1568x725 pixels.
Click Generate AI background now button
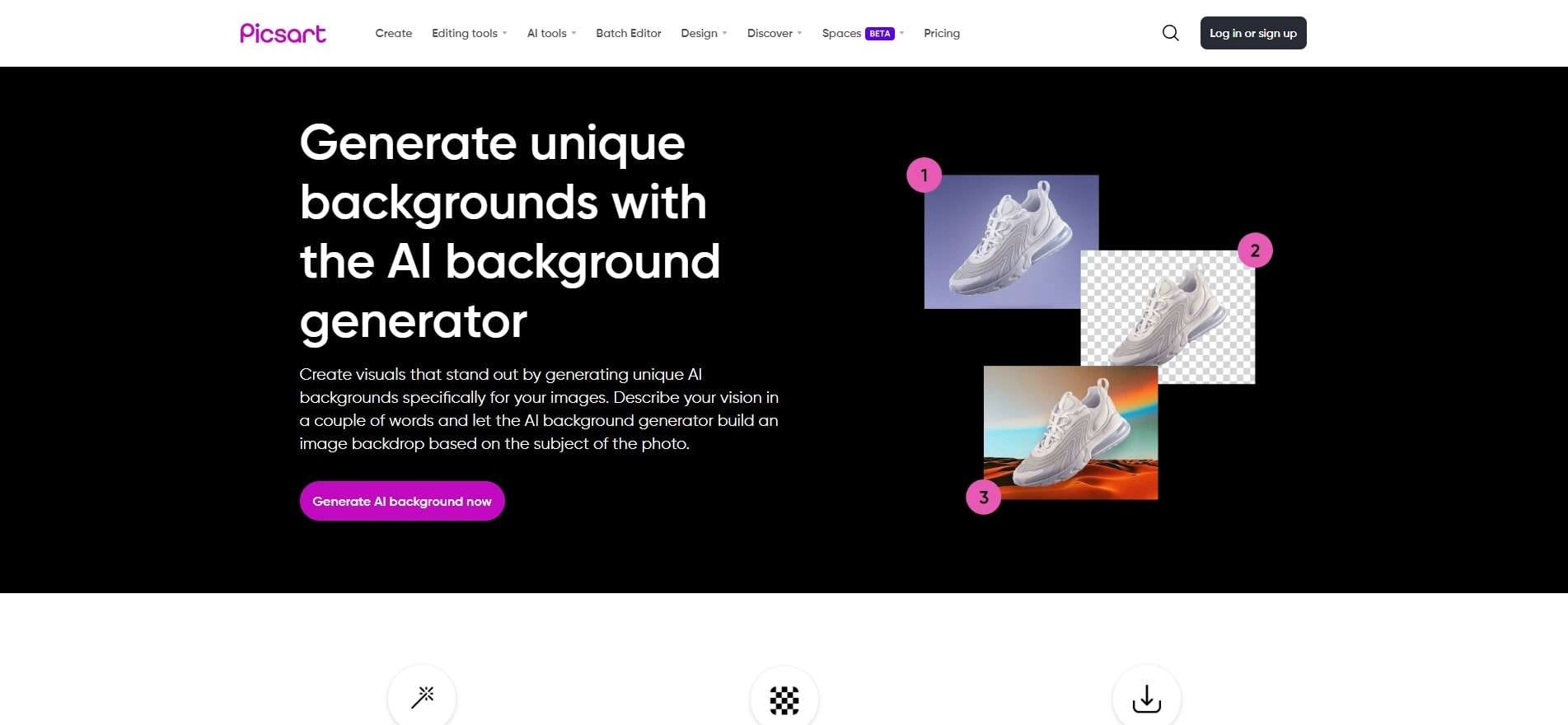pyautogui.click(x=402, y=501)
